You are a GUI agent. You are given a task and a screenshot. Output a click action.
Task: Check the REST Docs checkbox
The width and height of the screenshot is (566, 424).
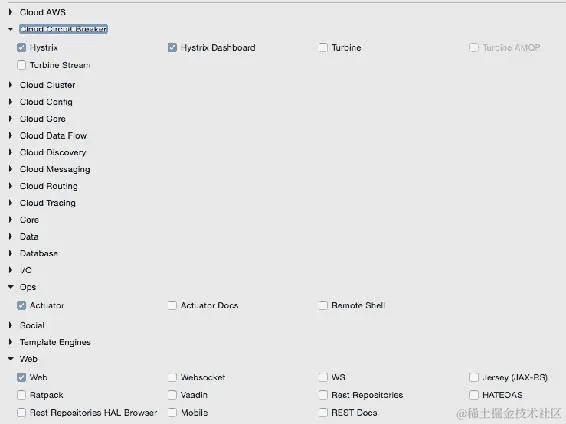point(323,412)
